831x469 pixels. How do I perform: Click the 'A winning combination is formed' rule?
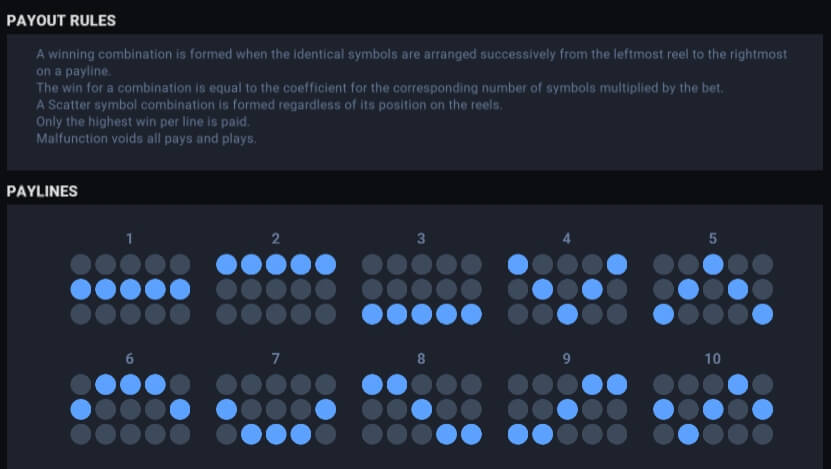click(x=412, y=63)
